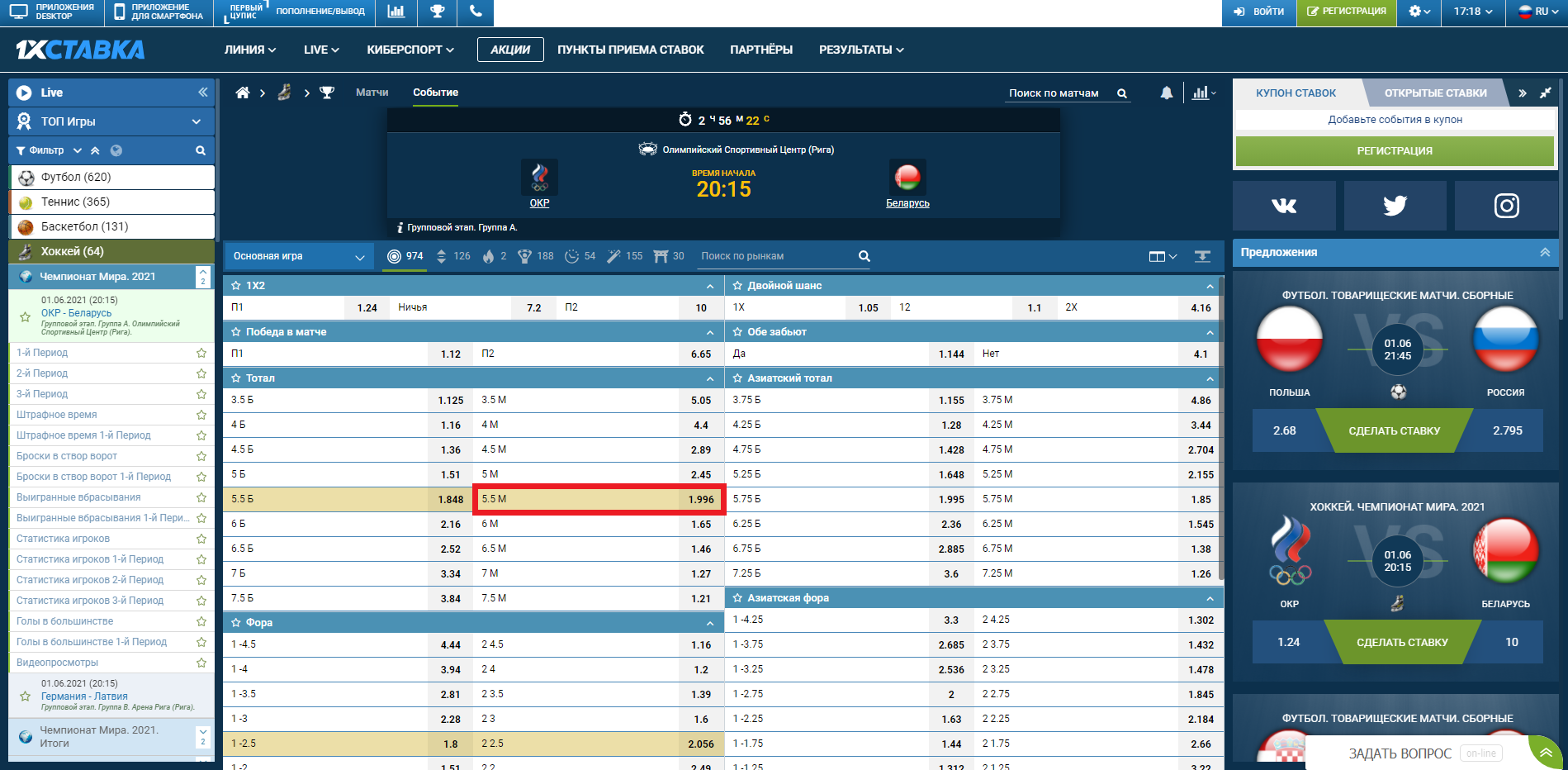The width and height of the screenshot is (1568, 770).
Task: Filter markets by the 974 all-markets icon
Action: tap(395, 256)
